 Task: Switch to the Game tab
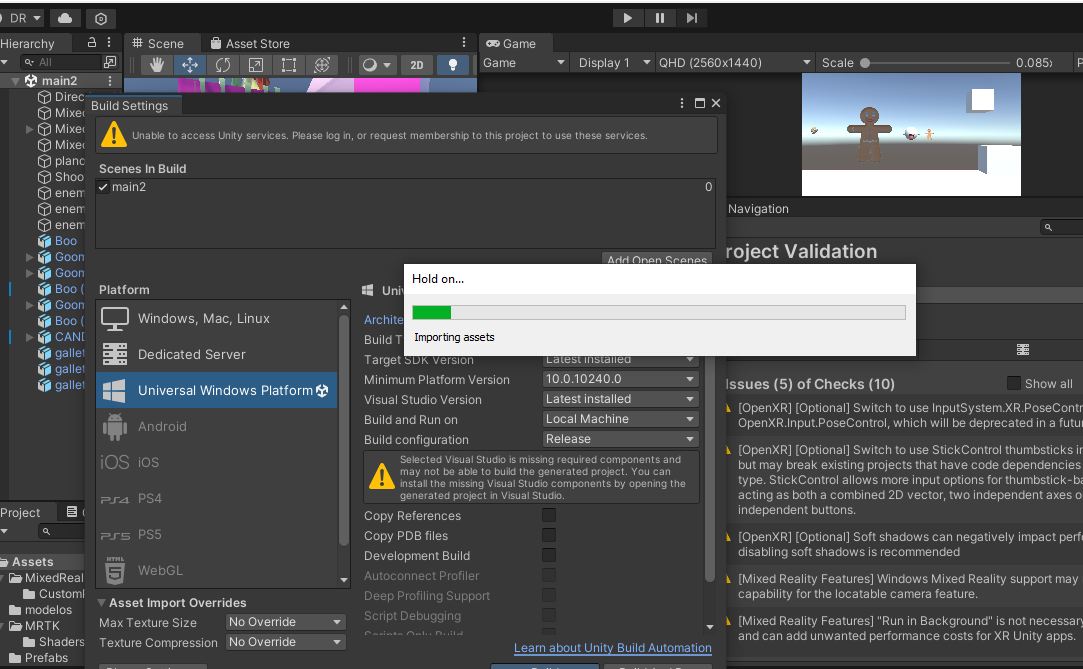click(x=511, y=43)
